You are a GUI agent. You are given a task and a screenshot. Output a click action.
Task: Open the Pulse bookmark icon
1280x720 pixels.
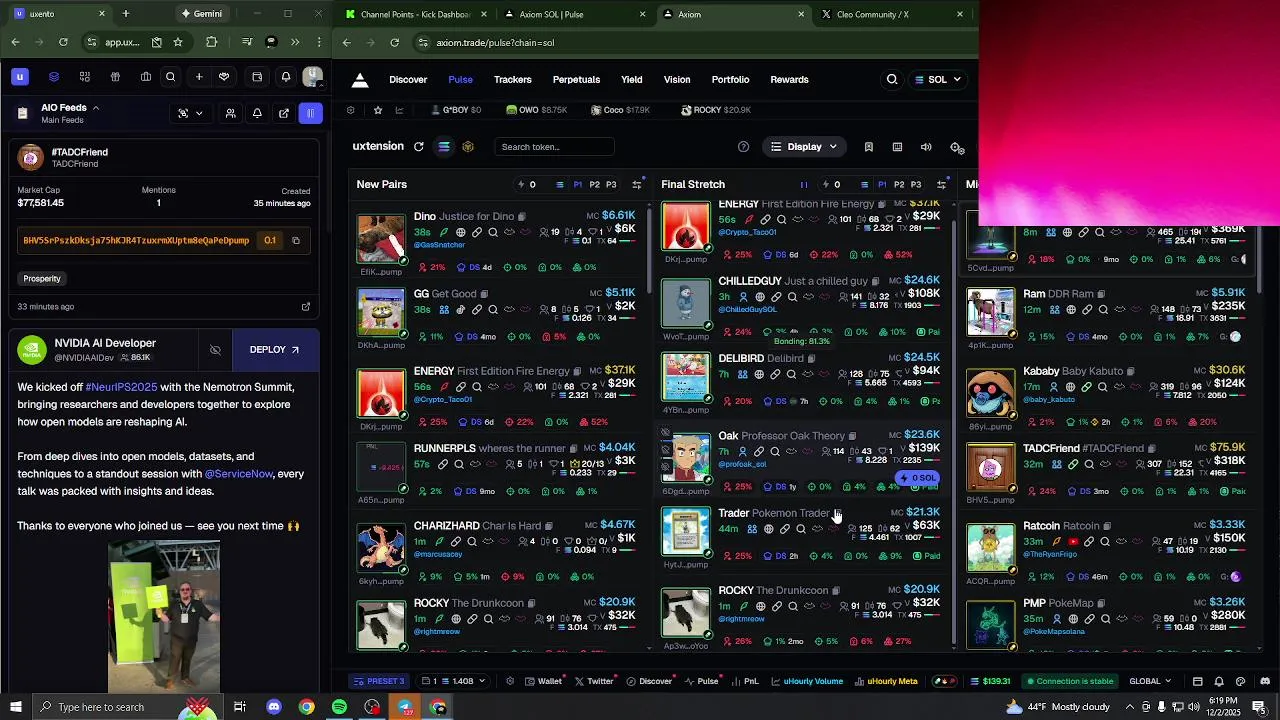click(x=868, y=147)
